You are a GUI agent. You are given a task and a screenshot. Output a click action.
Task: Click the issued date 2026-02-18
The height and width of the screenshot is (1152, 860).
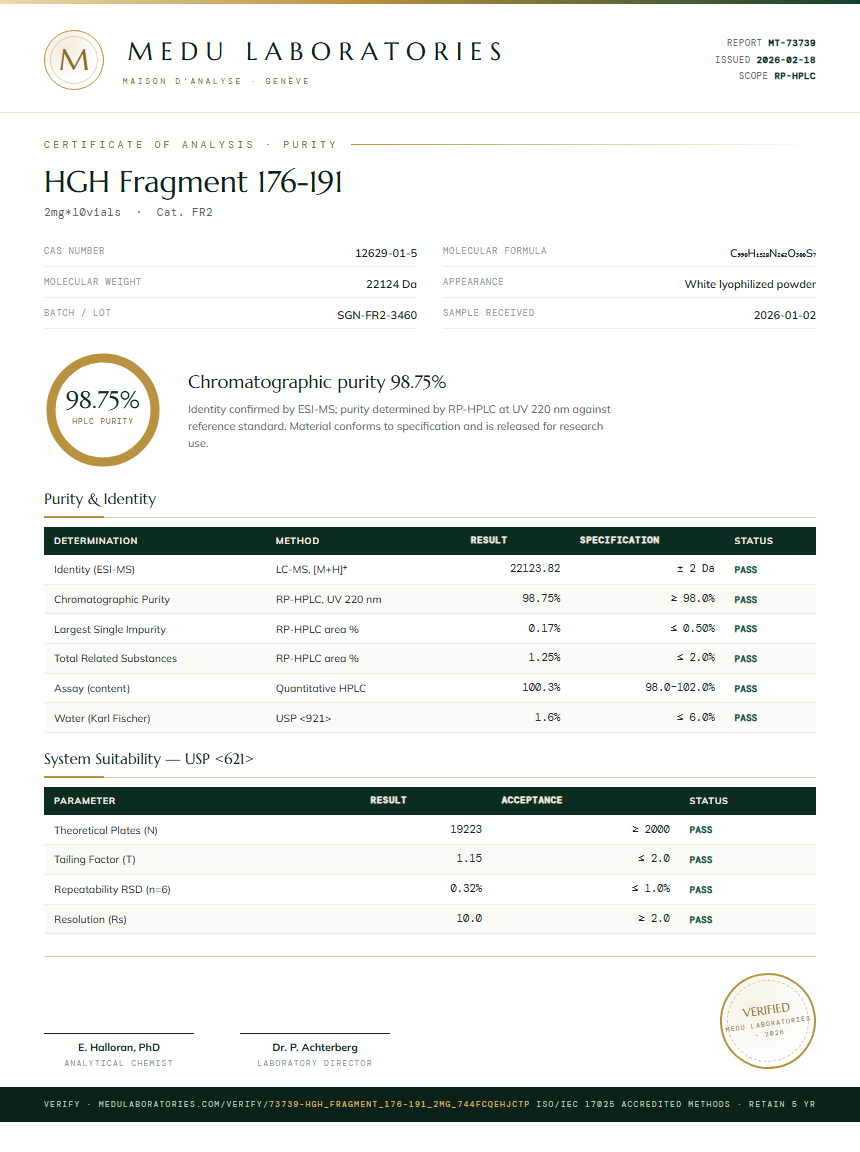point(786,60)
